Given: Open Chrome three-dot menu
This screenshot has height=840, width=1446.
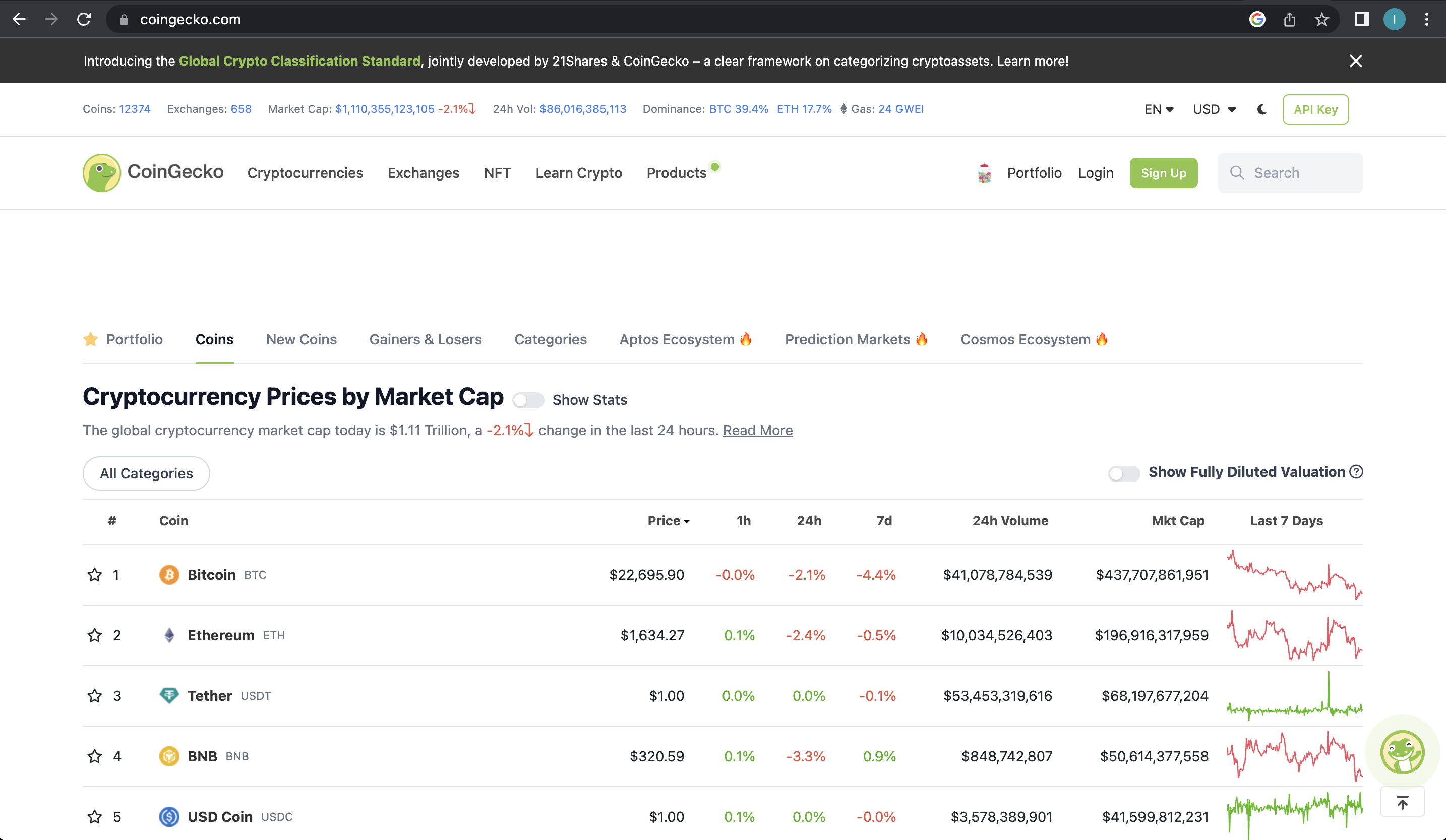Looking at the screenshot, I should tap(1426, 20).
